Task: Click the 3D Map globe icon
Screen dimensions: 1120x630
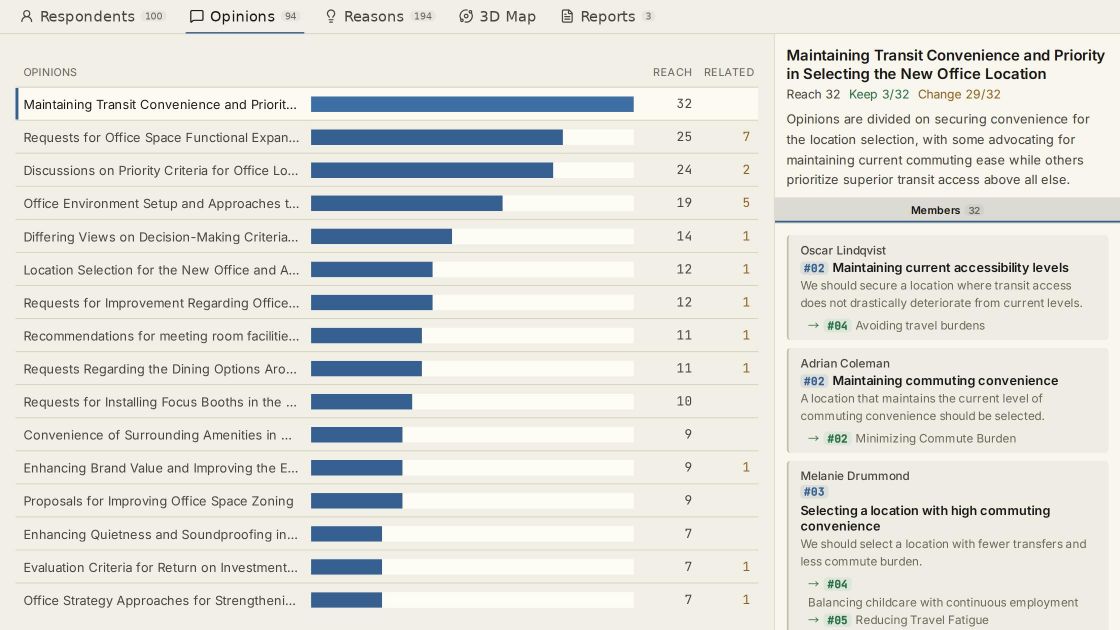Action: click(466, 16)
